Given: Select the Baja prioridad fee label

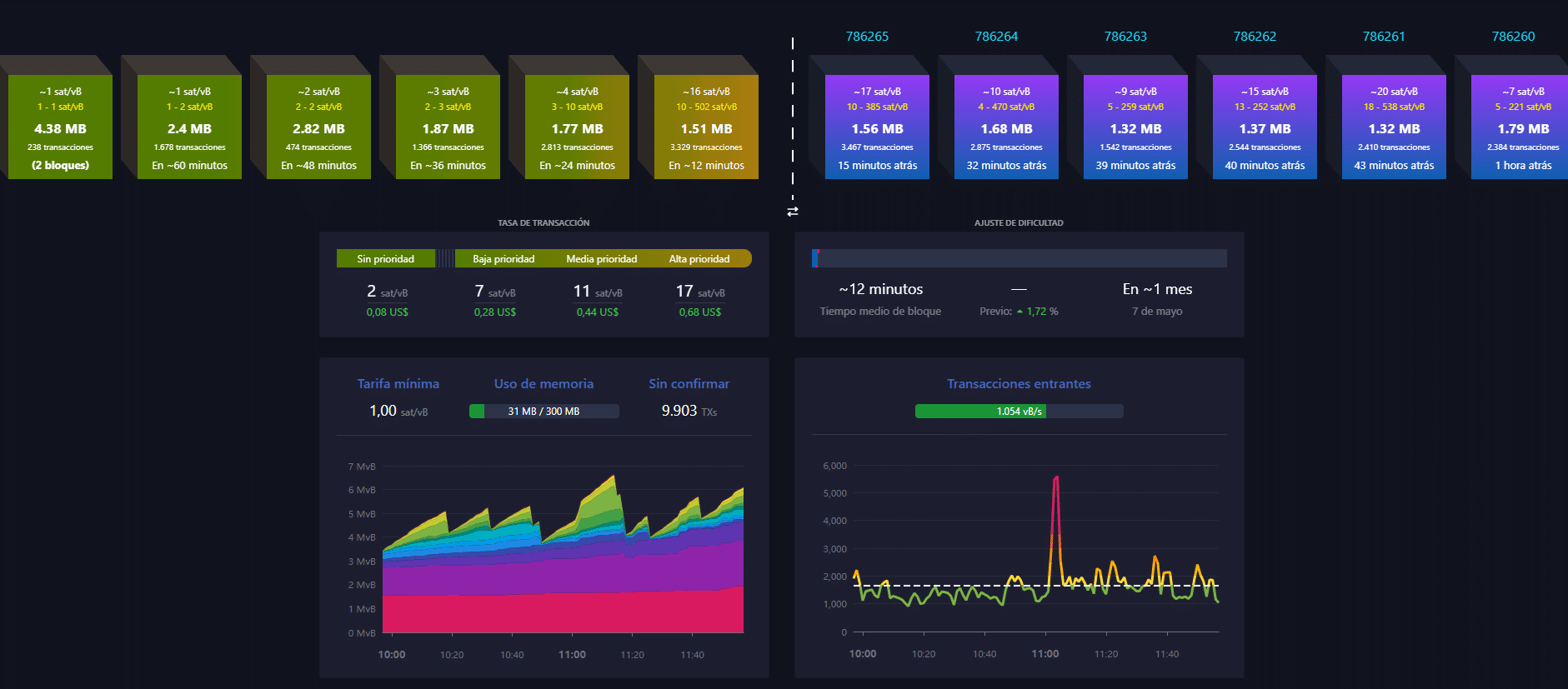Looking at the screenshot, I should [x=503, y=259].
